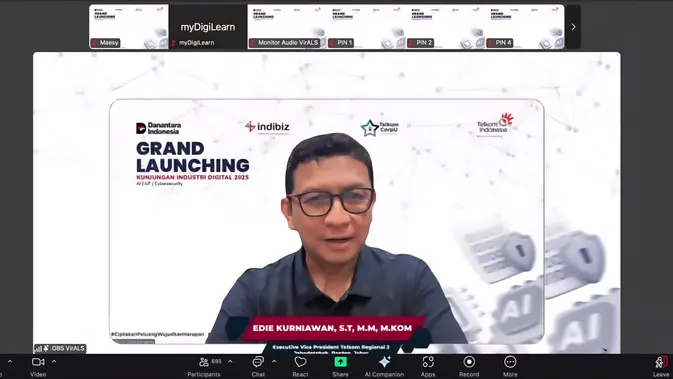Click the muted mic icon on PIN 1 tile

click(x=332, y=43)
